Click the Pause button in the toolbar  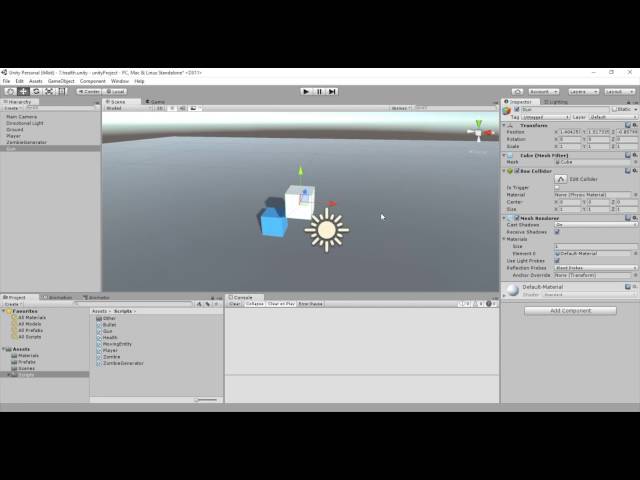(319, 91)
